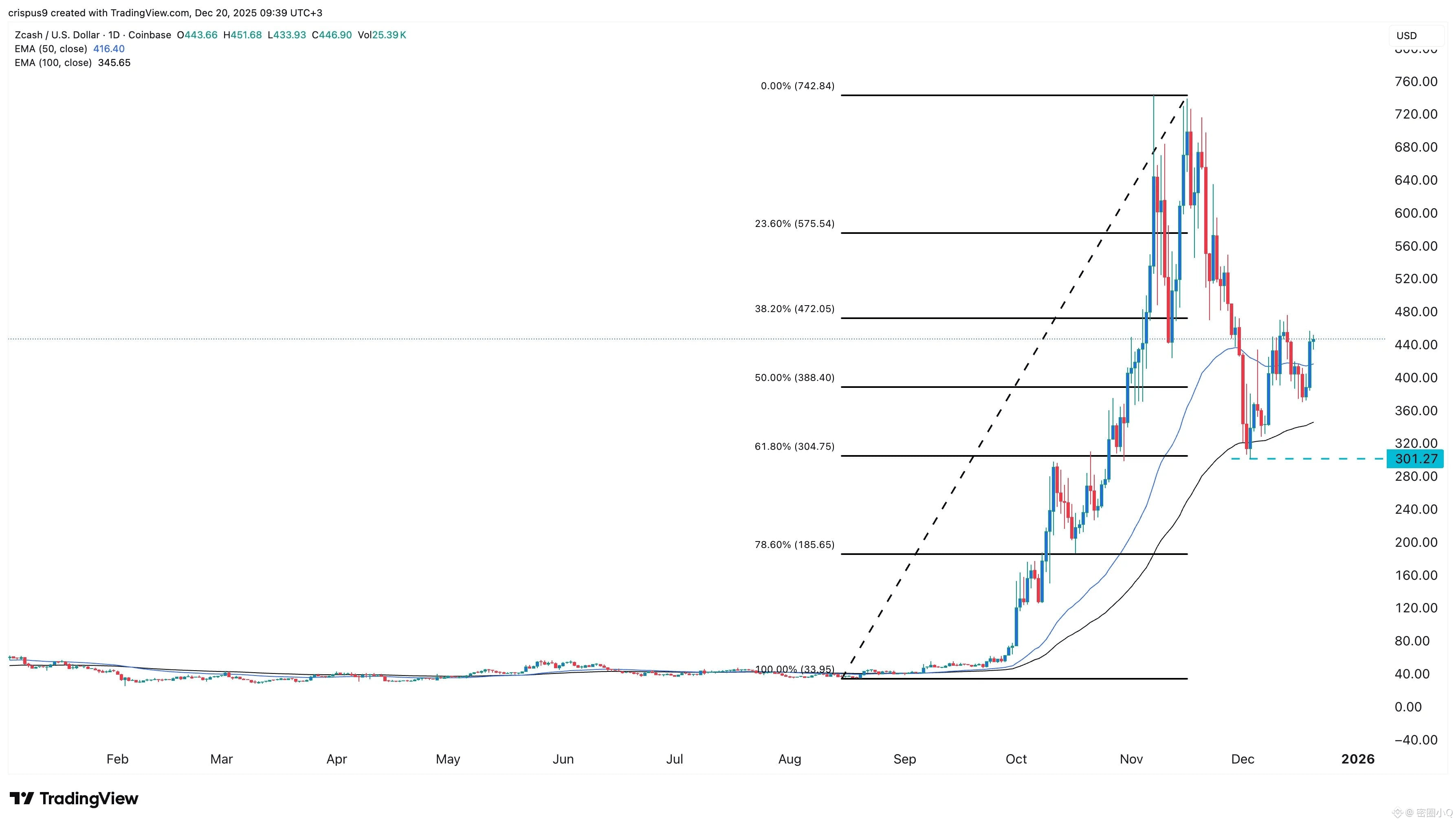Click the TradingView logo icon
The width and height of the screenshot is (1456, 823).
22,798
